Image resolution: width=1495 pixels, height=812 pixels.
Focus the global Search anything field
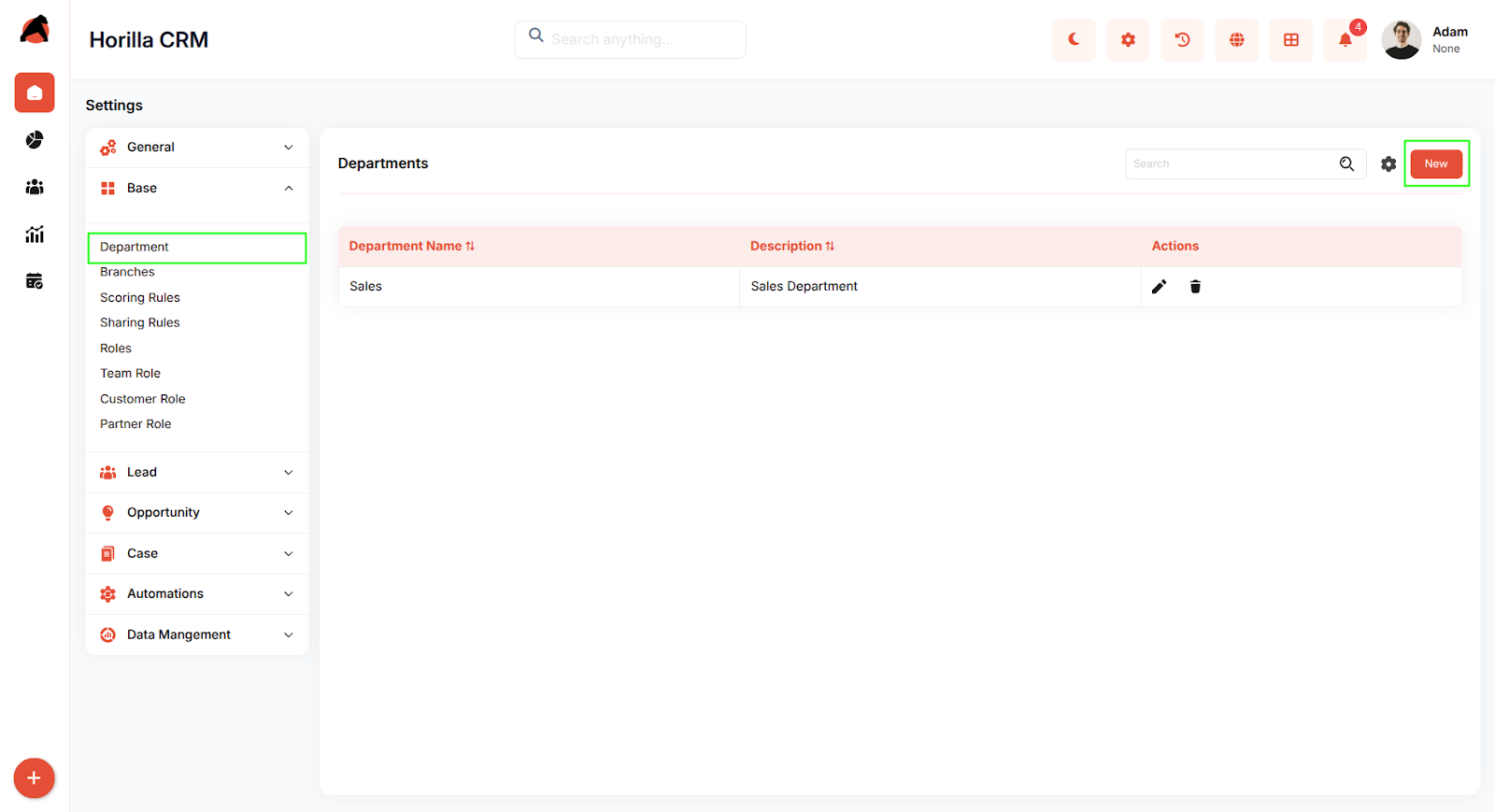point(631,40)
